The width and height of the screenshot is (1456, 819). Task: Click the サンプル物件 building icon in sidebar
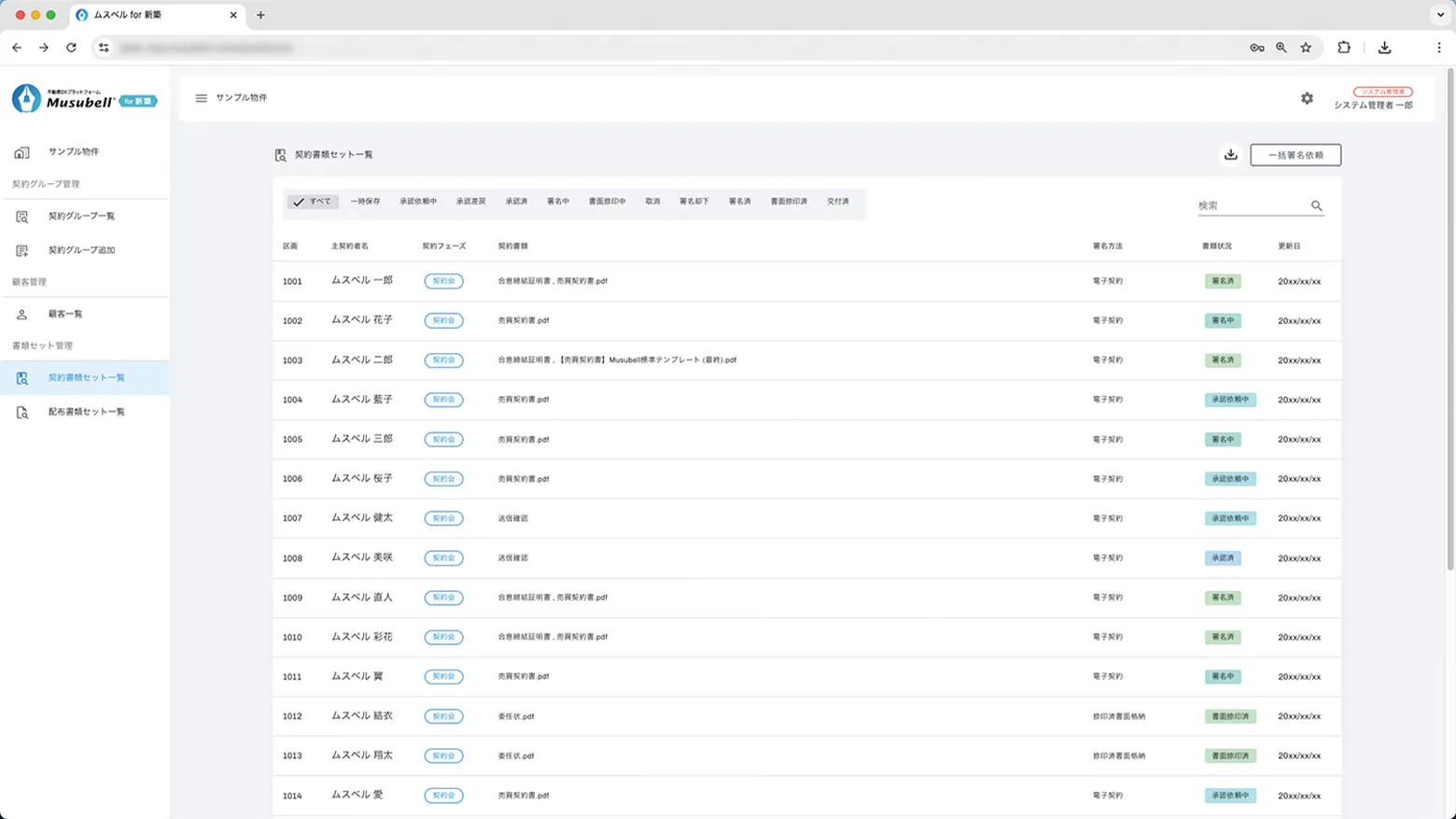click(22, 152)
